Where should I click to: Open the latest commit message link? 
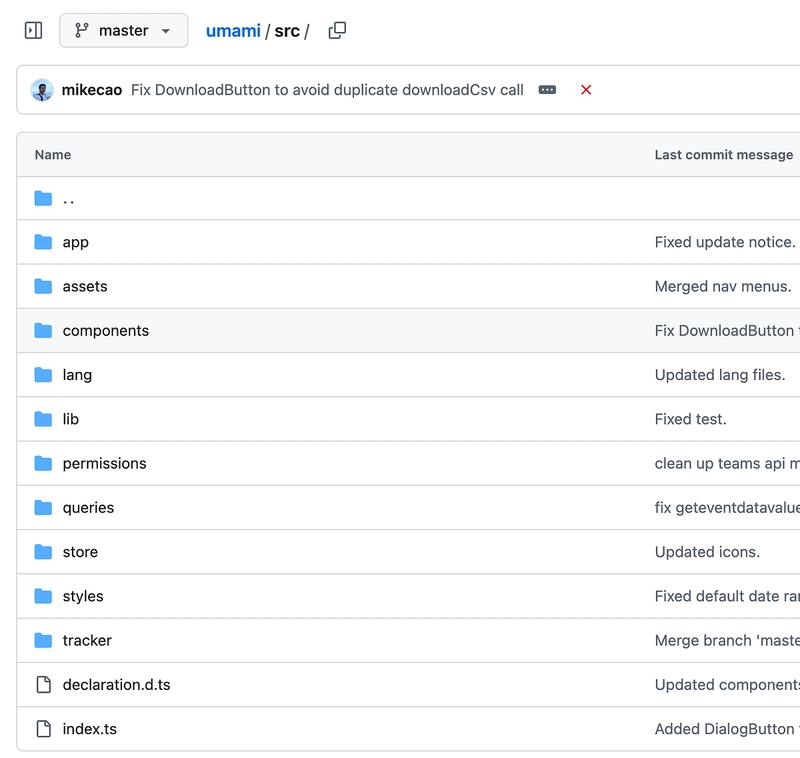point(327,90)
